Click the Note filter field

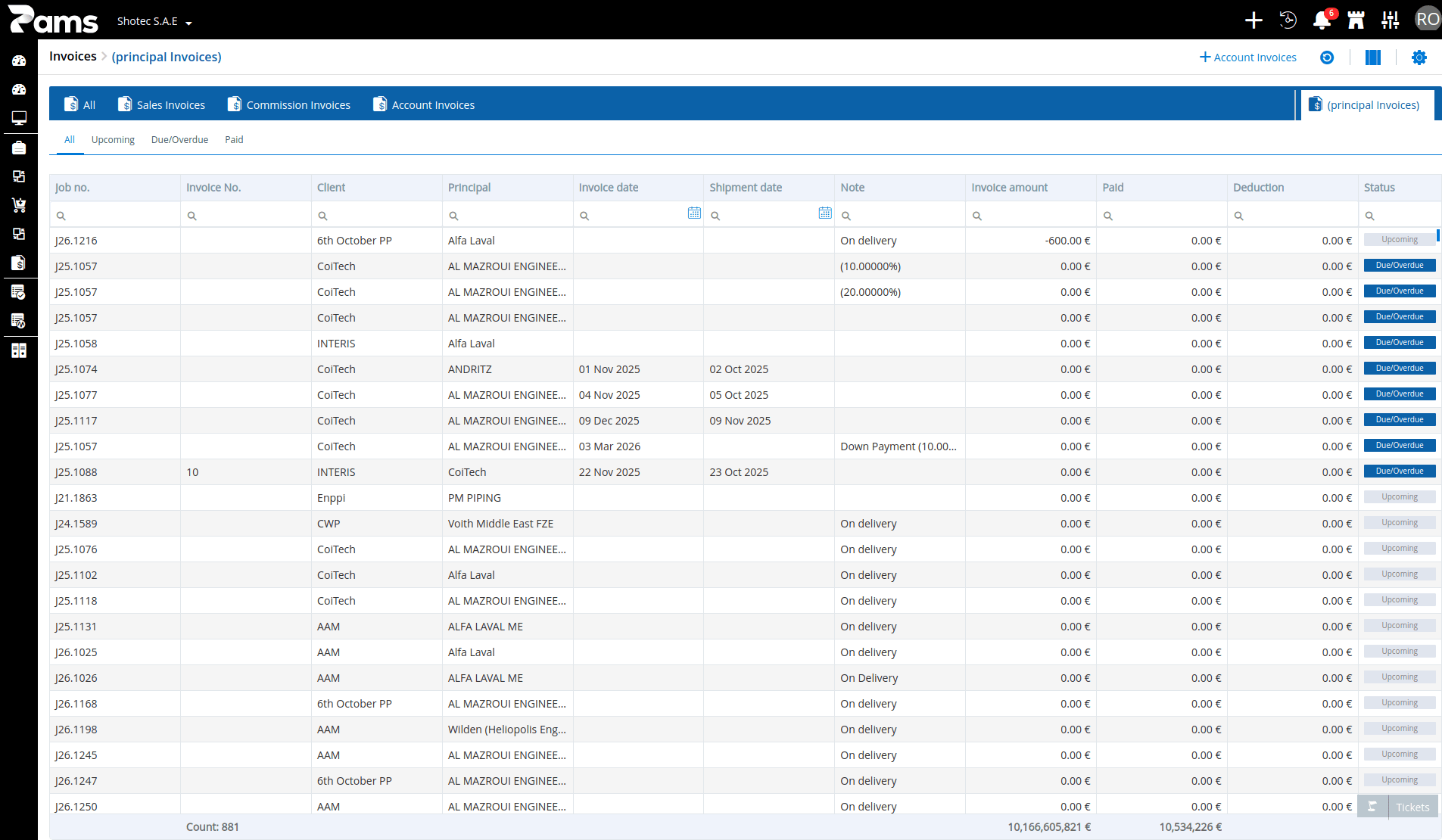tap(900, 215)
